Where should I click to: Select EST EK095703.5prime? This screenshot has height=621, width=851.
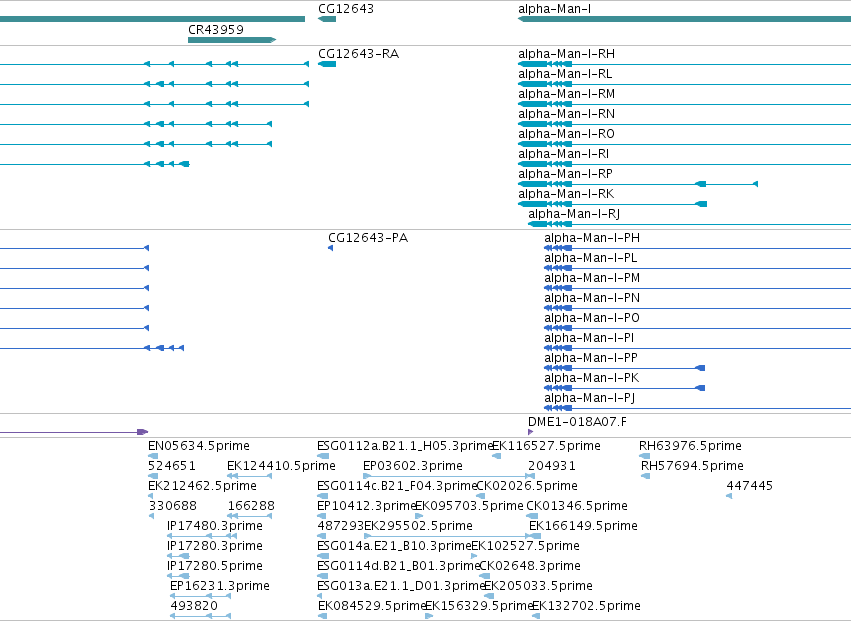tap(469, 506)
